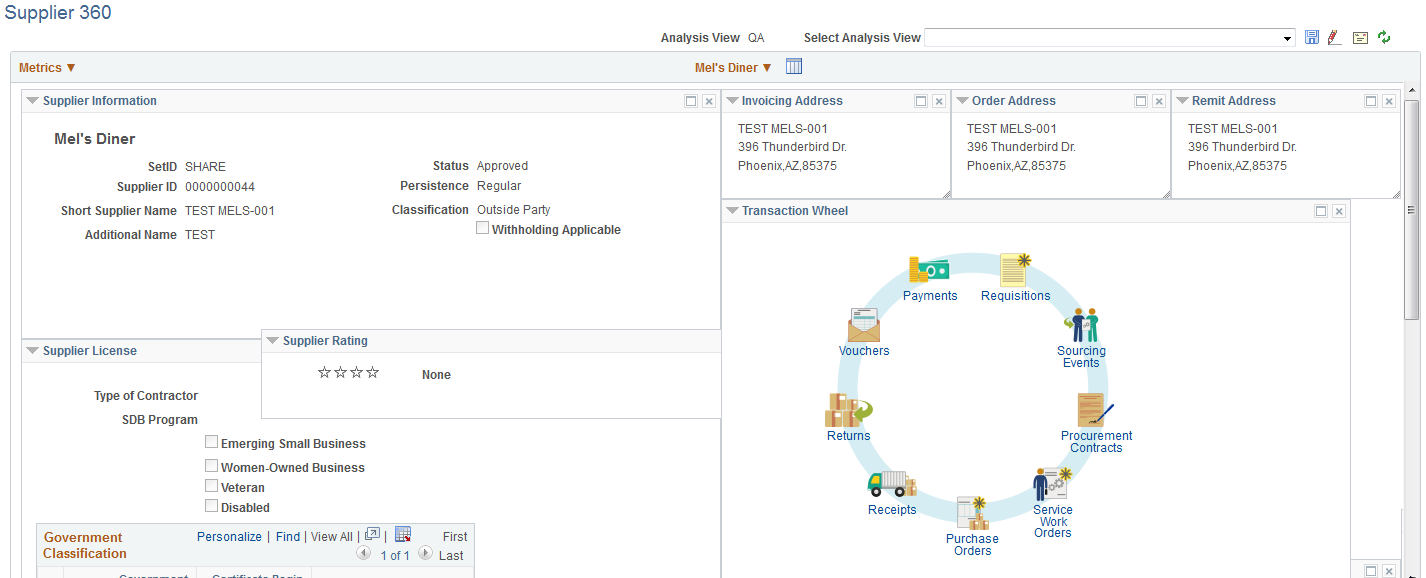Click the Save analysis view floppy icon
This screenshot has height=578, width=1426.
[x=1312, y=37]
